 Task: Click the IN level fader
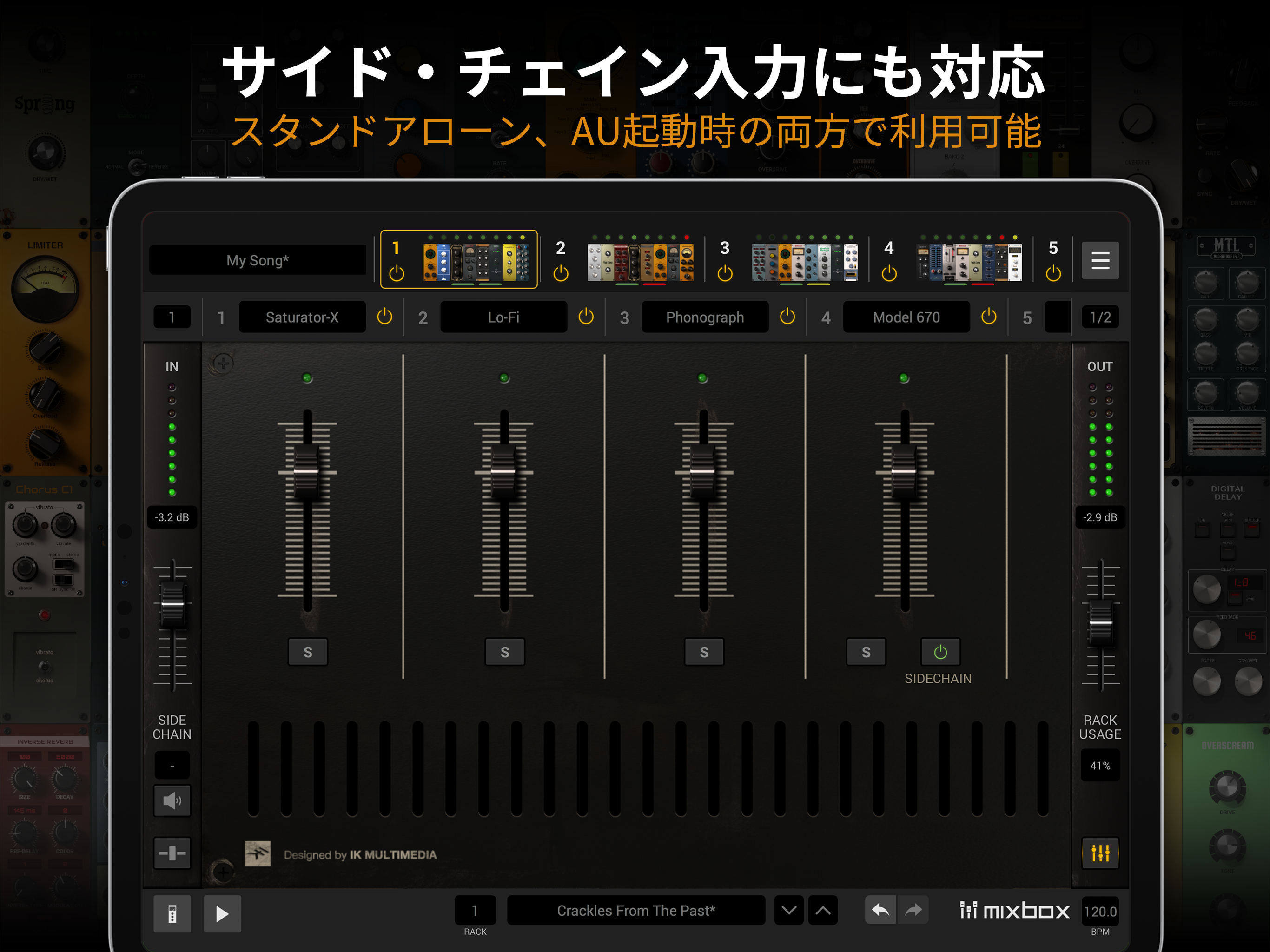coord(172,604)
